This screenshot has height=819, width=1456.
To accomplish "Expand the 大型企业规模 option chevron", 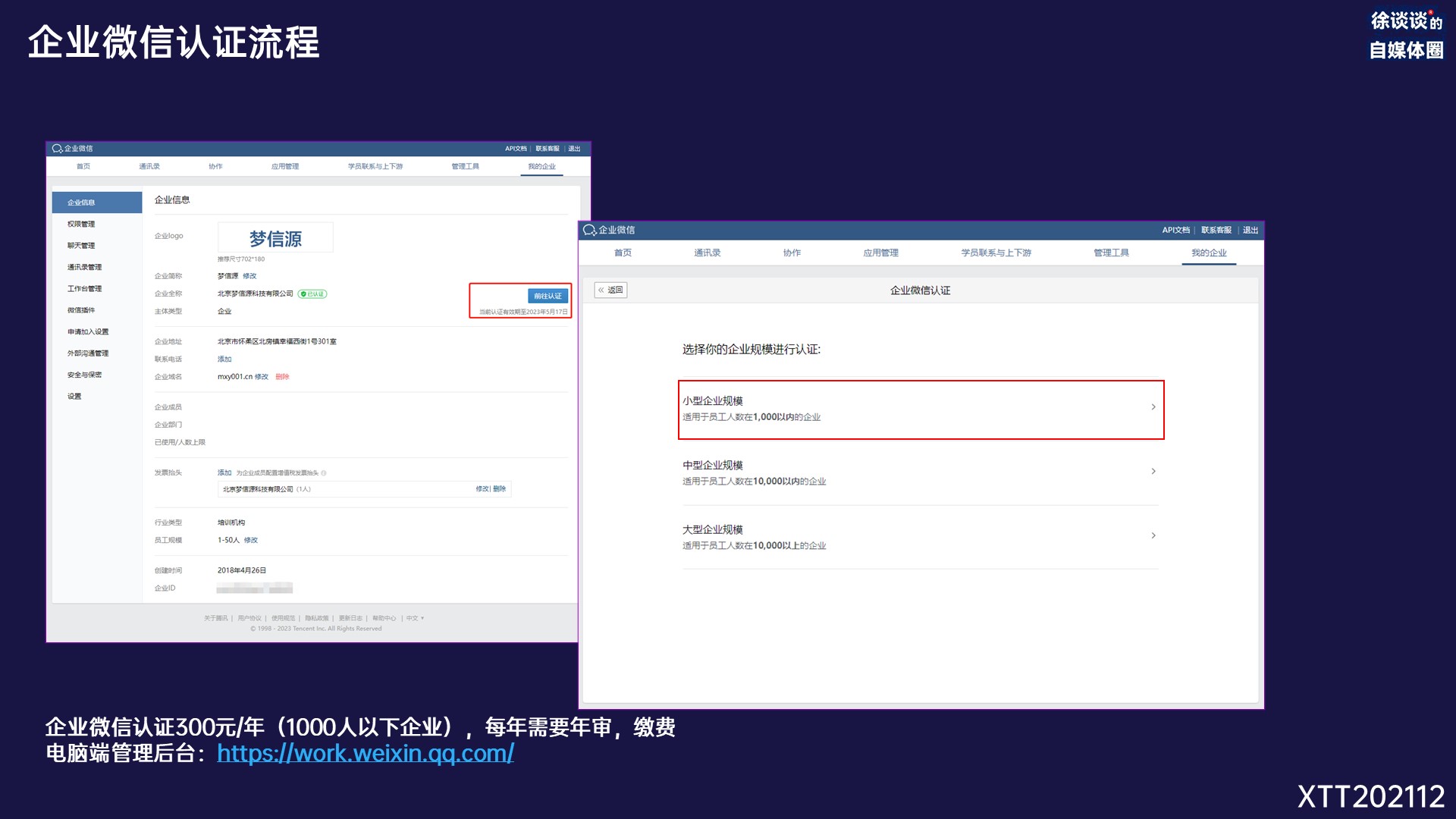I will coord(1153,536).
